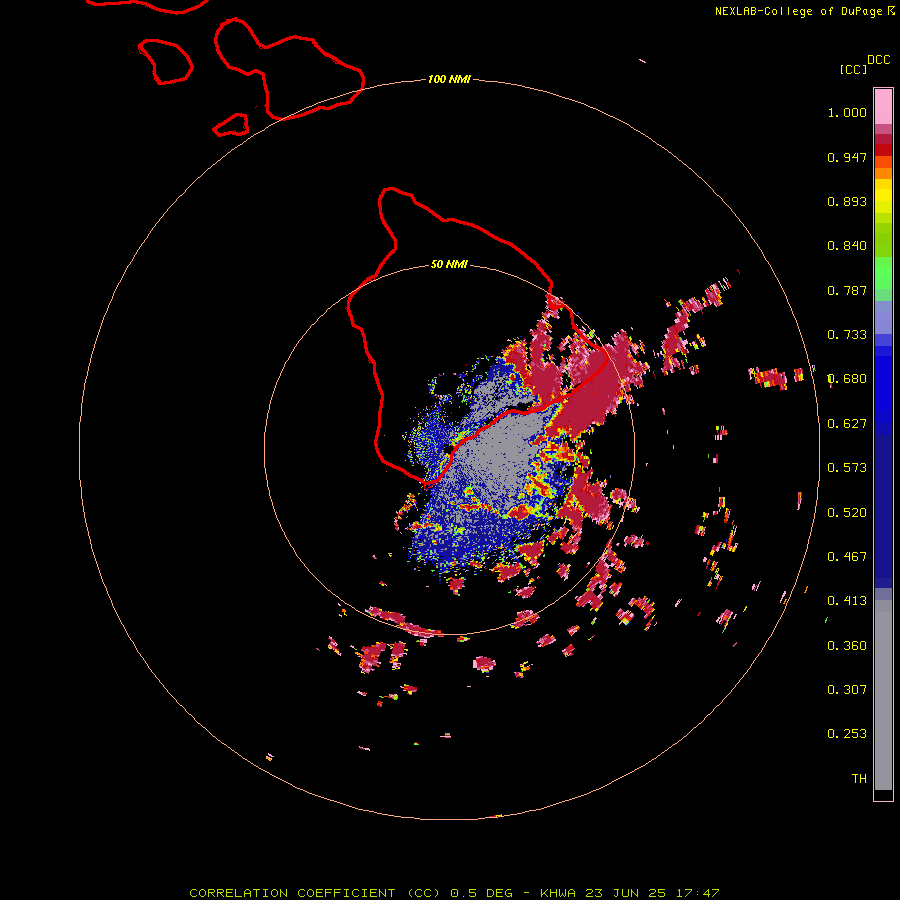Select the 0.307 legend value

847,690
